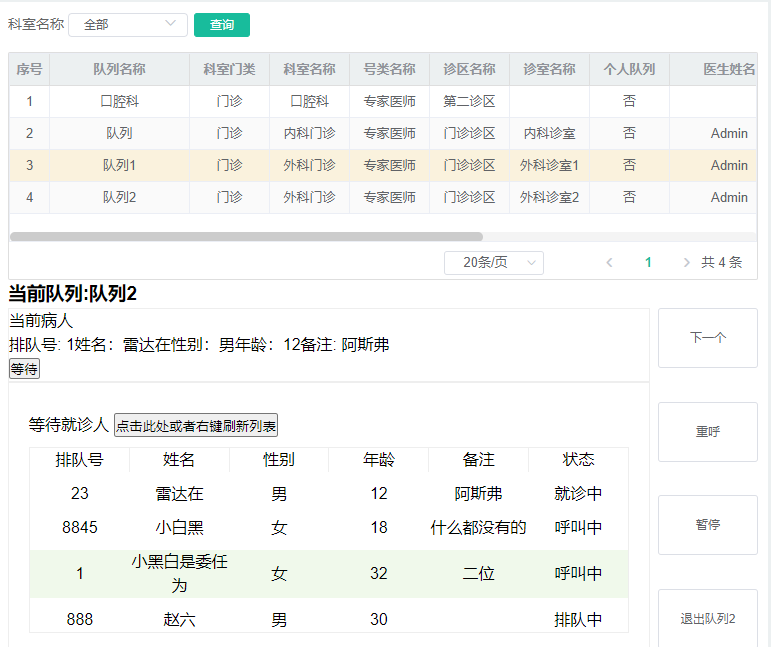Click 排队号 header in waiting list
This screenshot has width=771, height=647.
[80, 460]
